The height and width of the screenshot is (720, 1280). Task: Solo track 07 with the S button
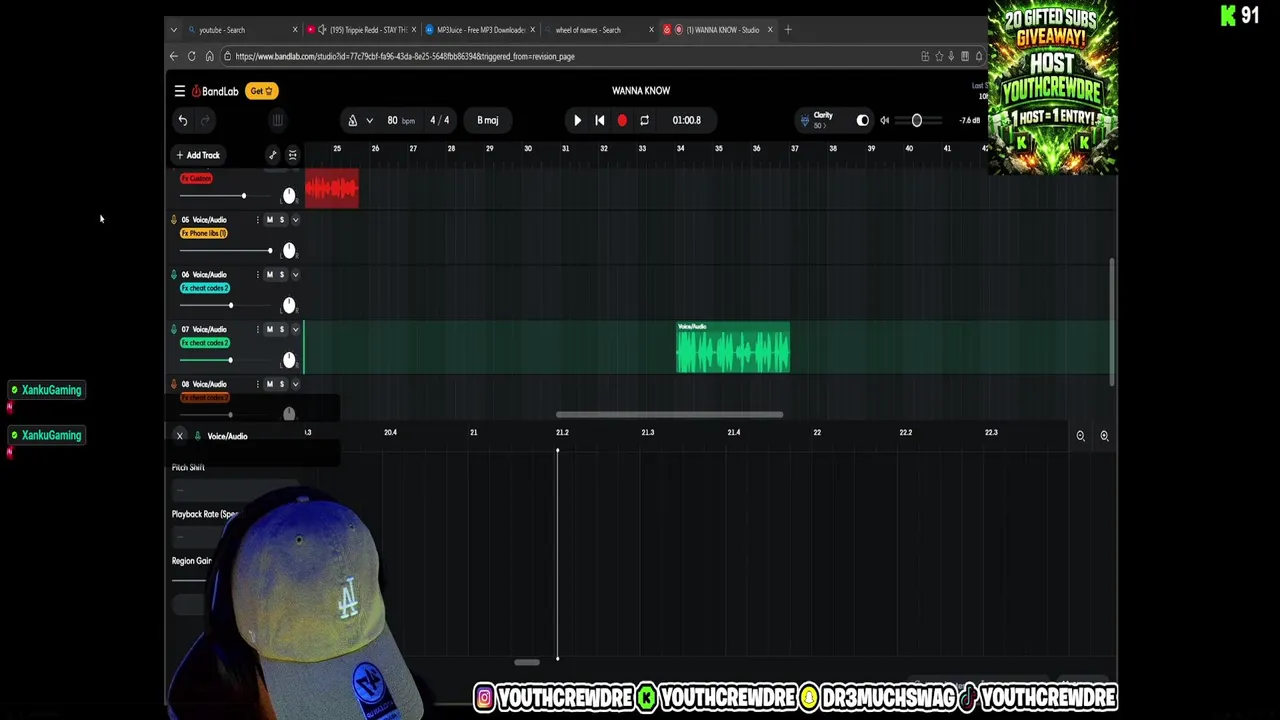click(281, 329)
